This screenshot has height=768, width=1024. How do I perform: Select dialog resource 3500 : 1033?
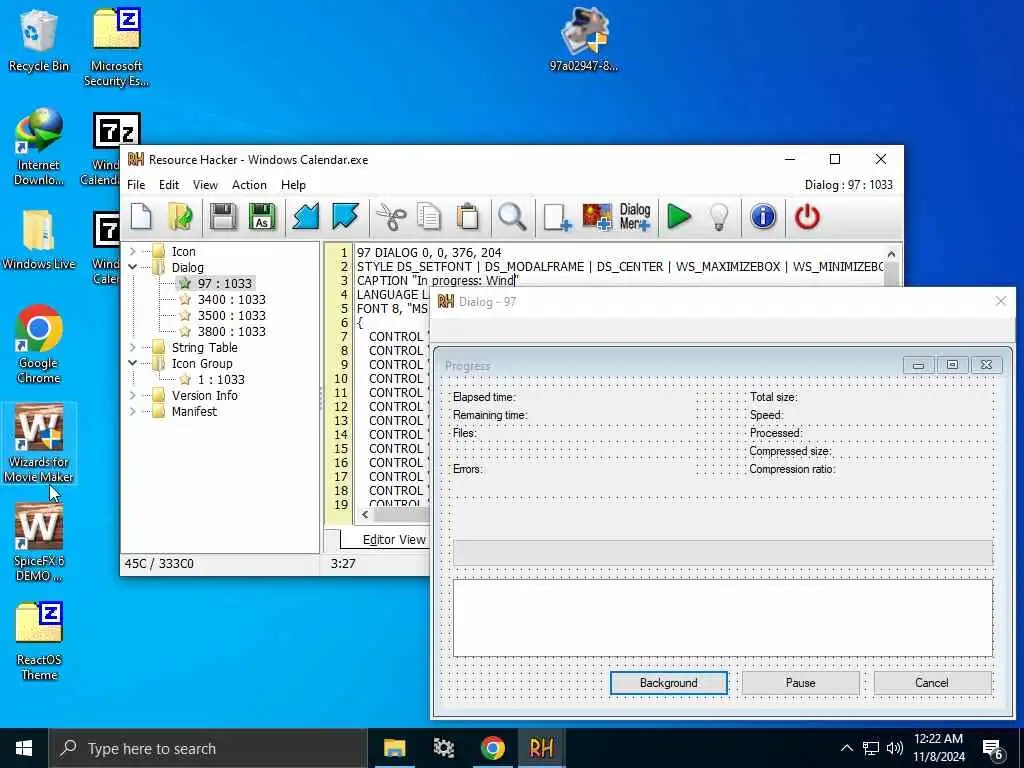coord(231,315)
